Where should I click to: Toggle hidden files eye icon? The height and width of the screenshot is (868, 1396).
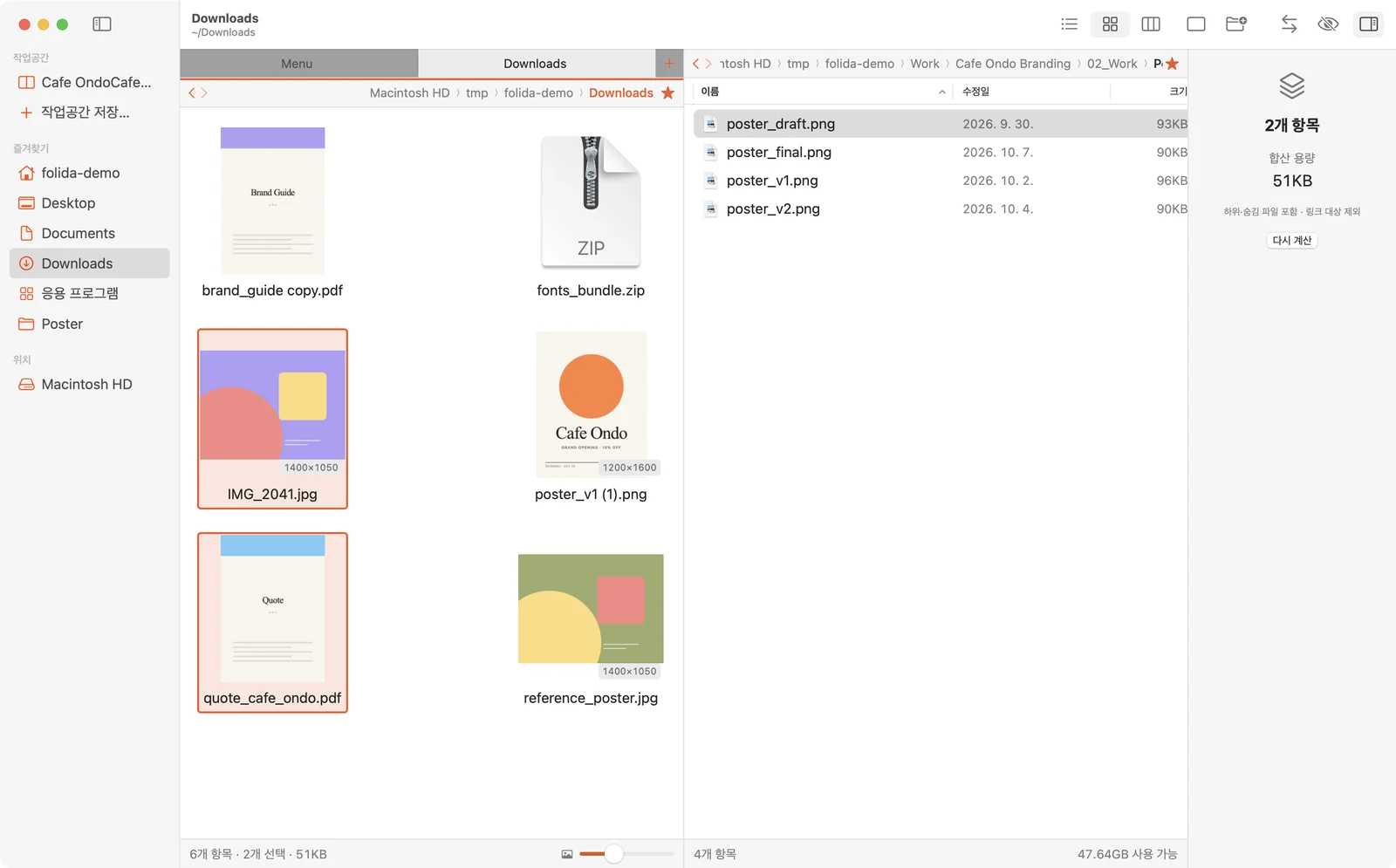tap(1328, 24)
